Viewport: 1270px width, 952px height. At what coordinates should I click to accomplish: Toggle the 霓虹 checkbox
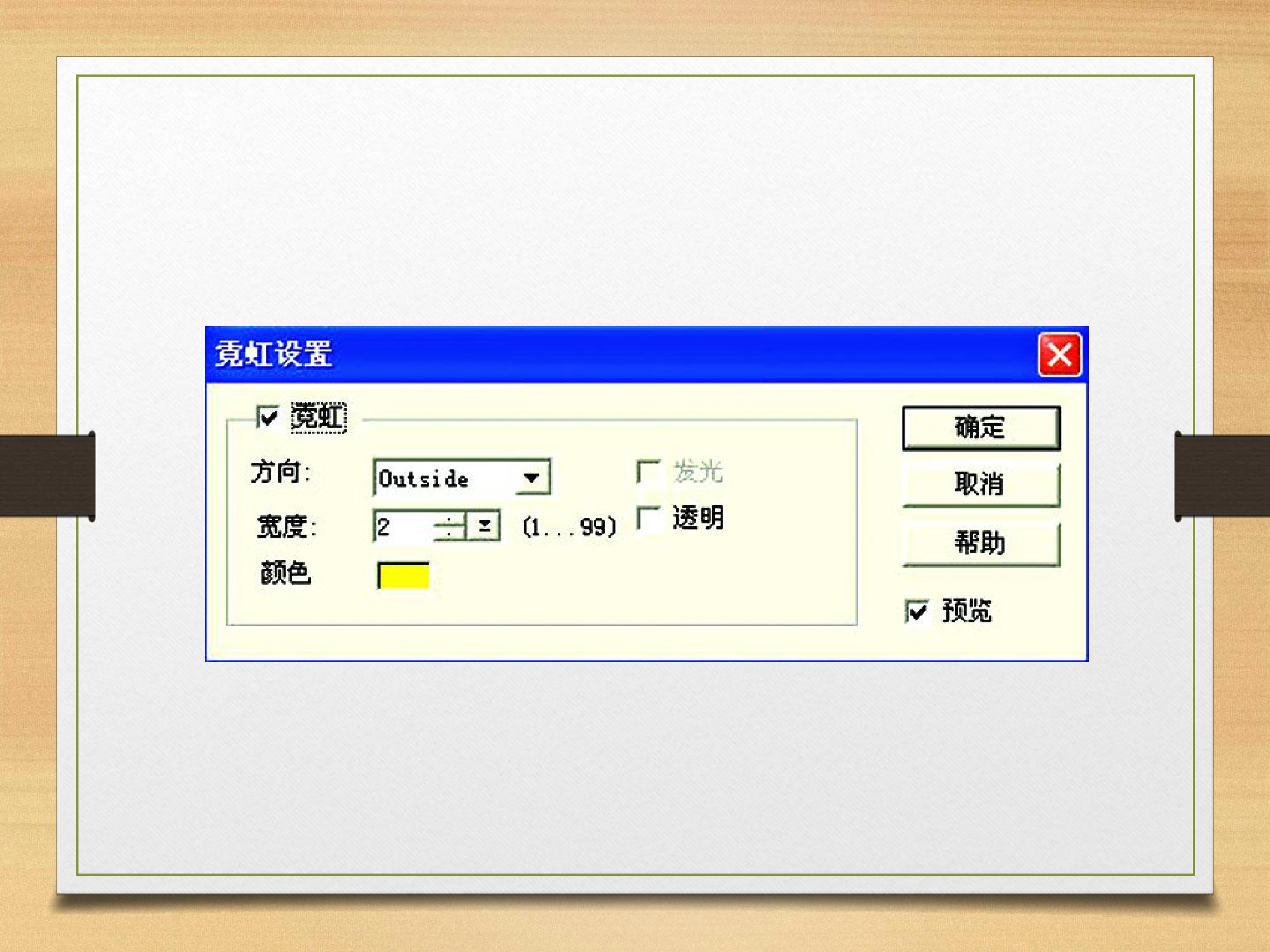click(268, 416)
